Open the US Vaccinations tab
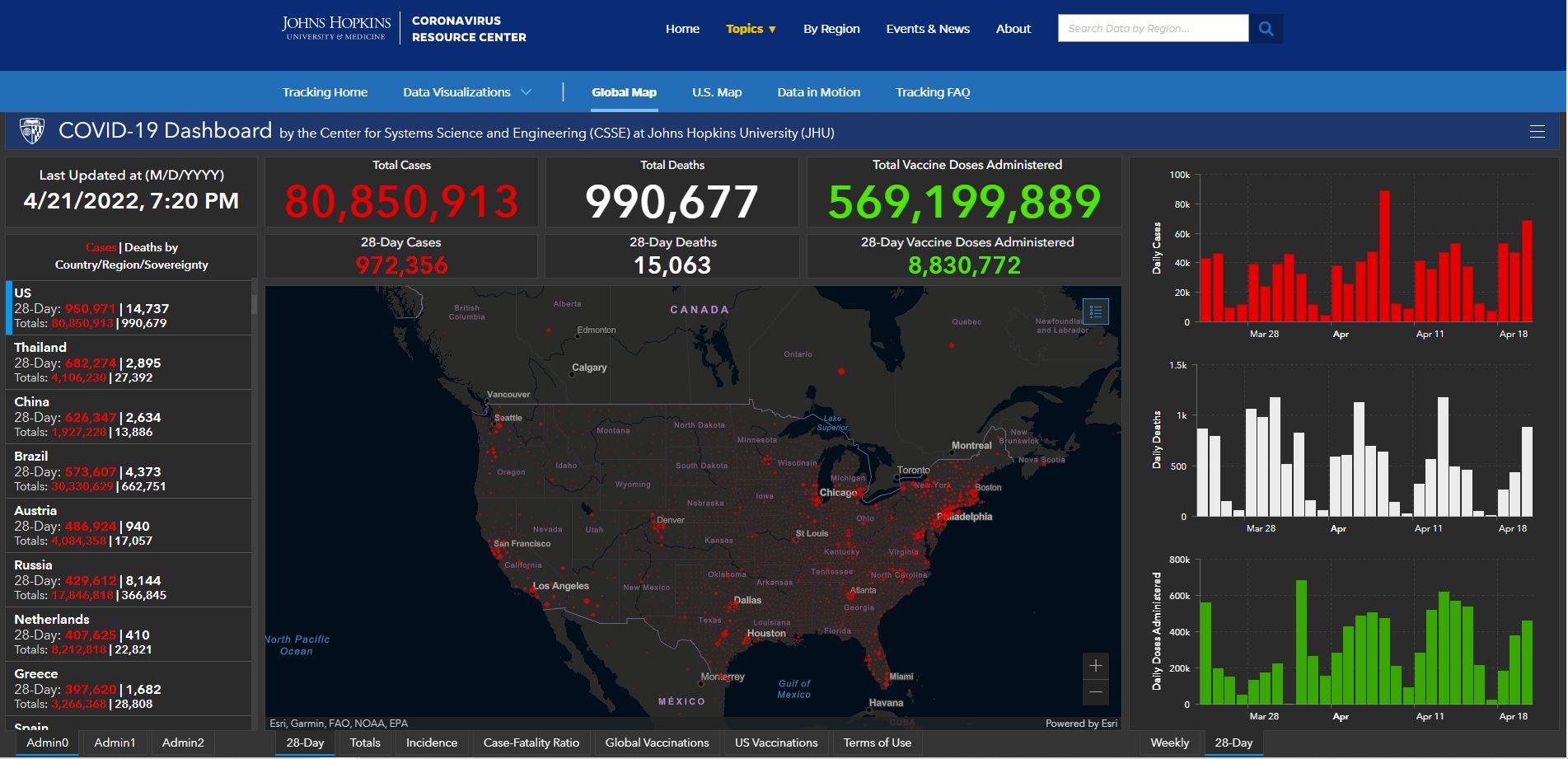 pyautogui.click(x=776, y=743)
